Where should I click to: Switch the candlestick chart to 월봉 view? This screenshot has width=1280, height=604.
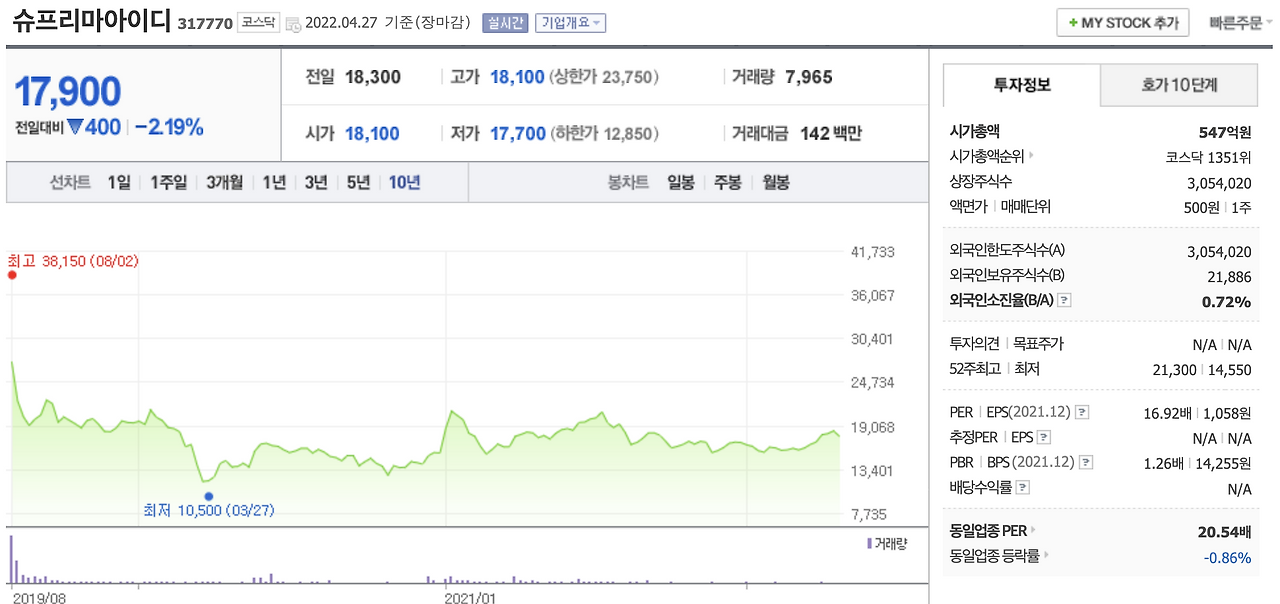(x=772, y=182)
